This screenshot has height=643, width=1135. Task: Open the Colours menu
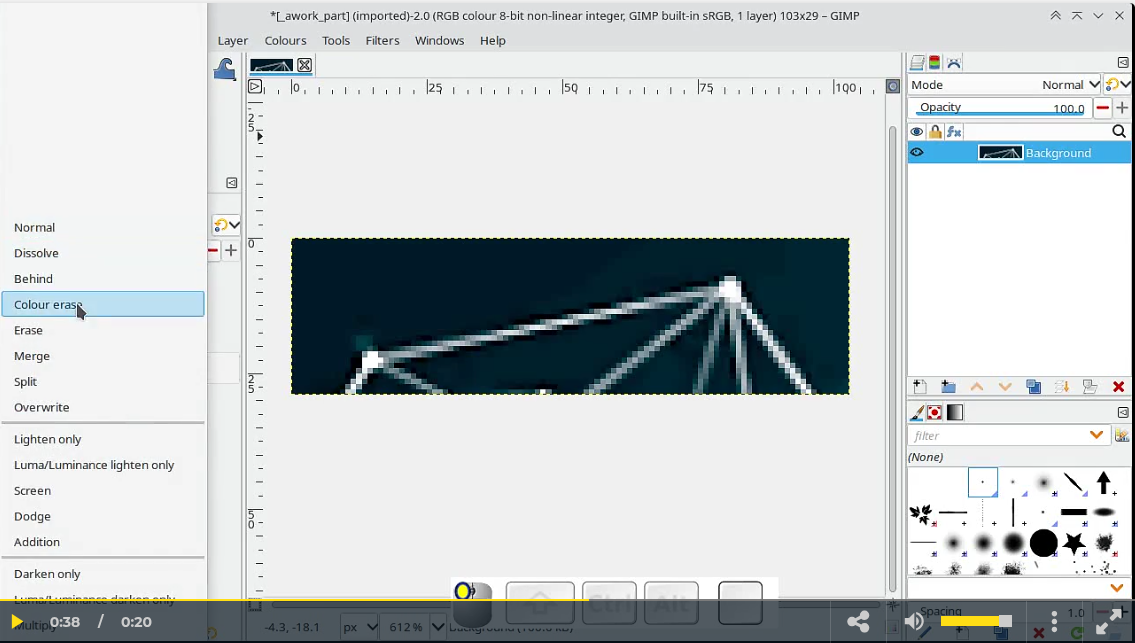[285, 41]
